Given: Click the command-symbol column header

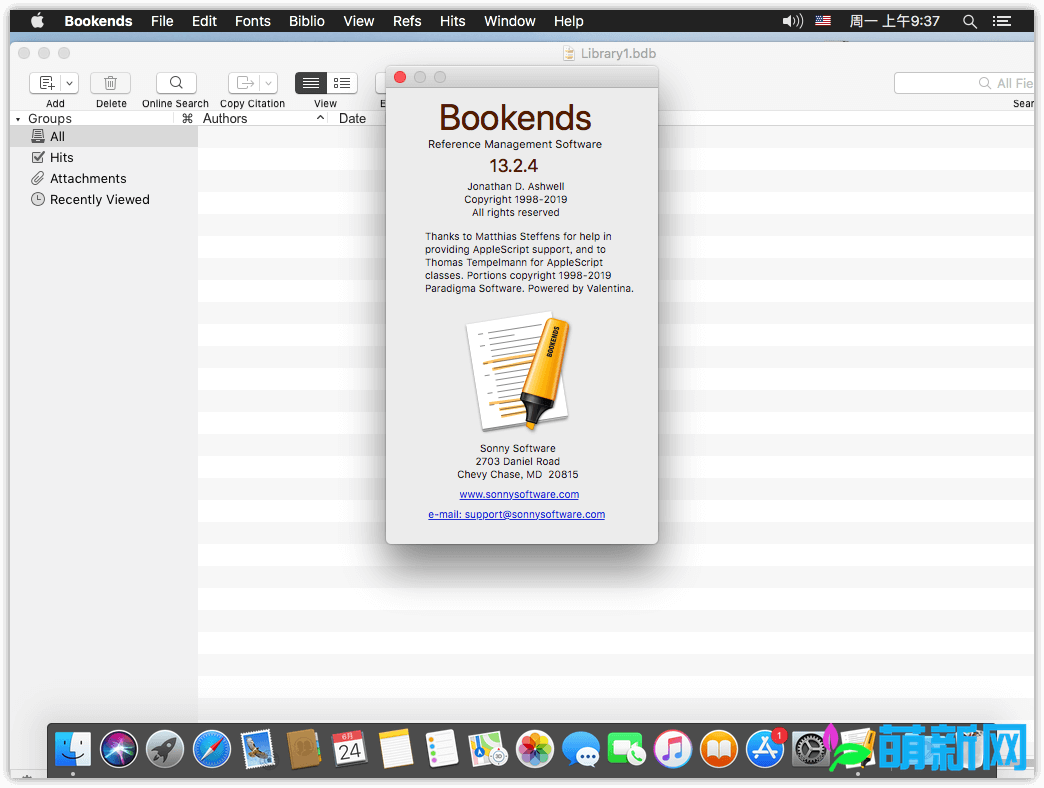Looking at the screenshot, I should click(x=187, y=118).
